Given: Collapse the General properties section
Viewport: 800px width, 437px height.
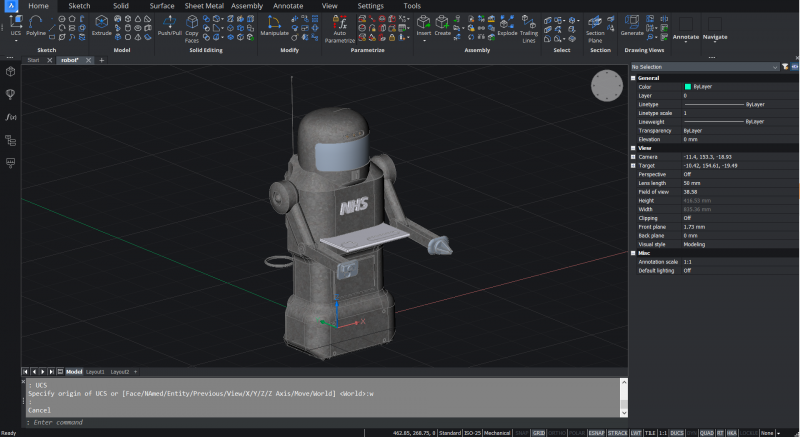Looking at the screenshot, I should tap(633, 78).
